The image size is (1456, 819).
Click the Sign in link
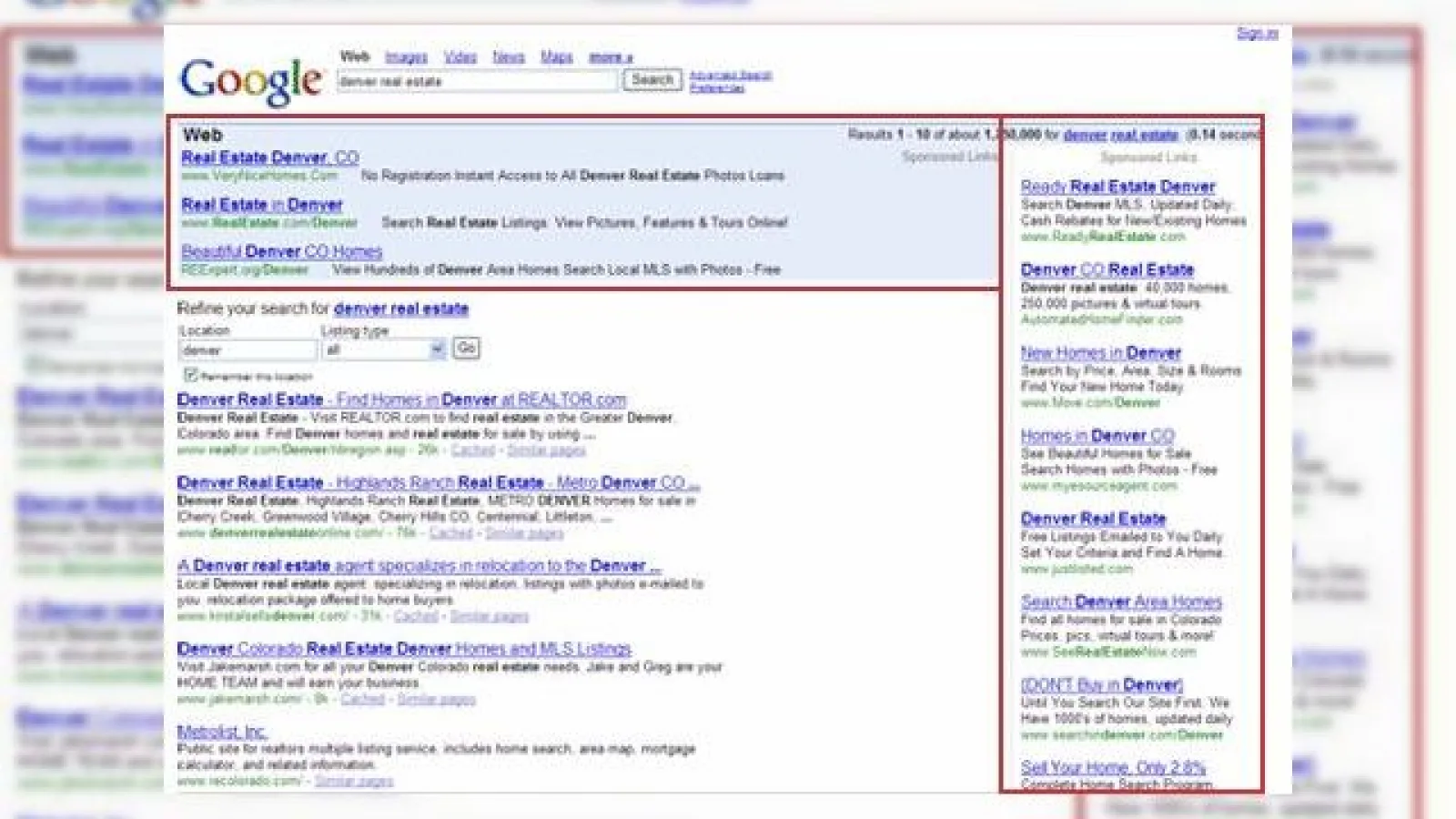click(1257, 34)
